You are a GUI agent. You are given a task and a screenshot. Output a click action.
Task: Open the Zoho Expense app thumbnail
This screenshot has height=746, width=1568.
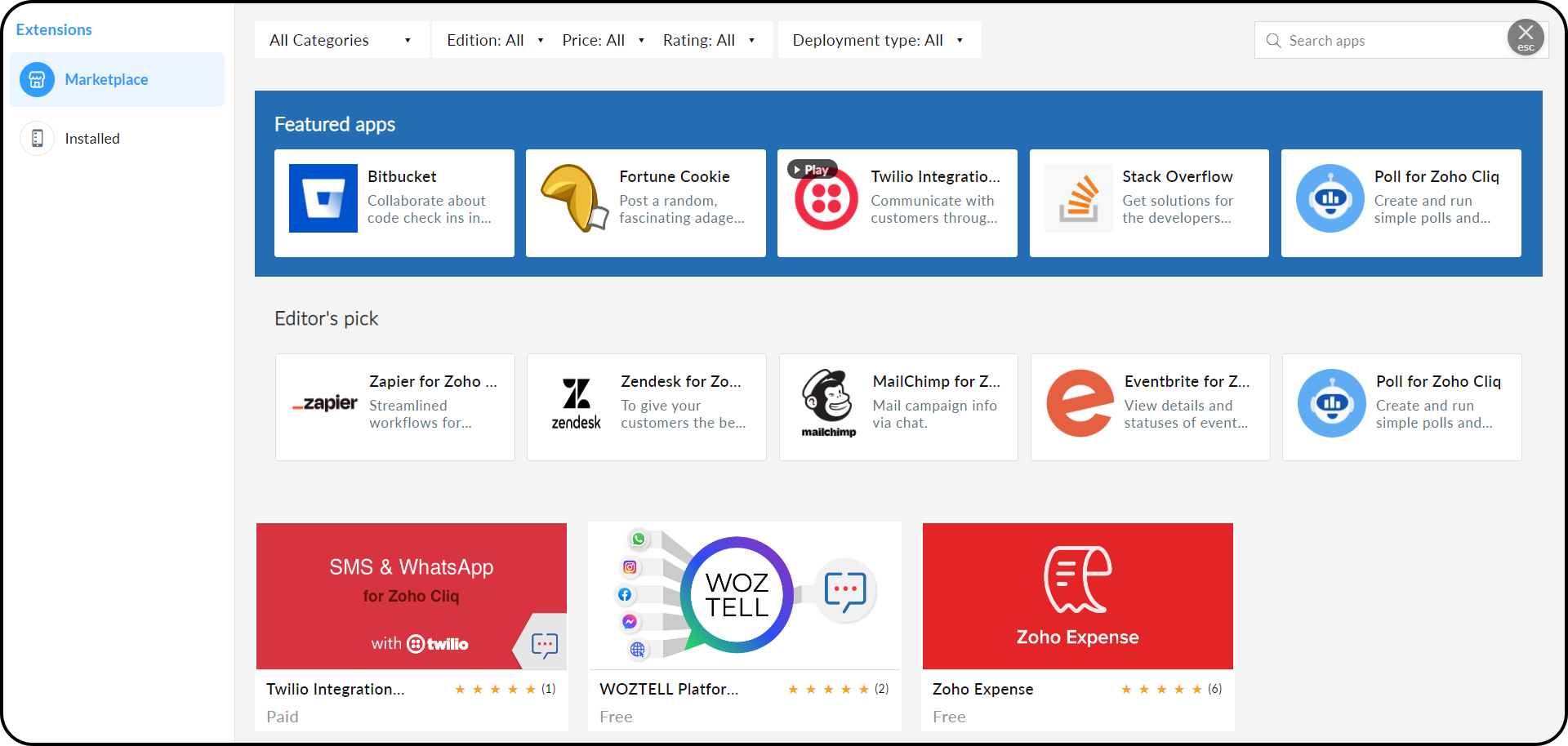tap(1077, 596)
